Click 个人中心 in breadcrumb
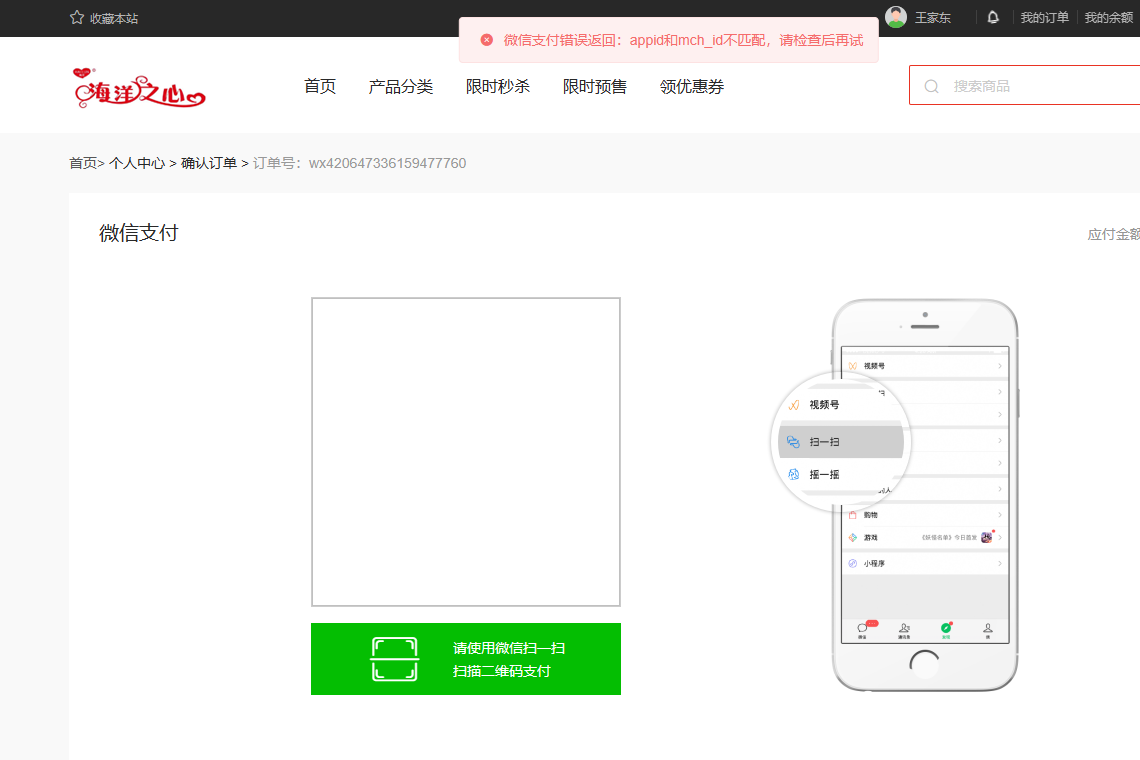This screenshot has width=1140, height=760. pyautogui.click(x=137, y=163)
